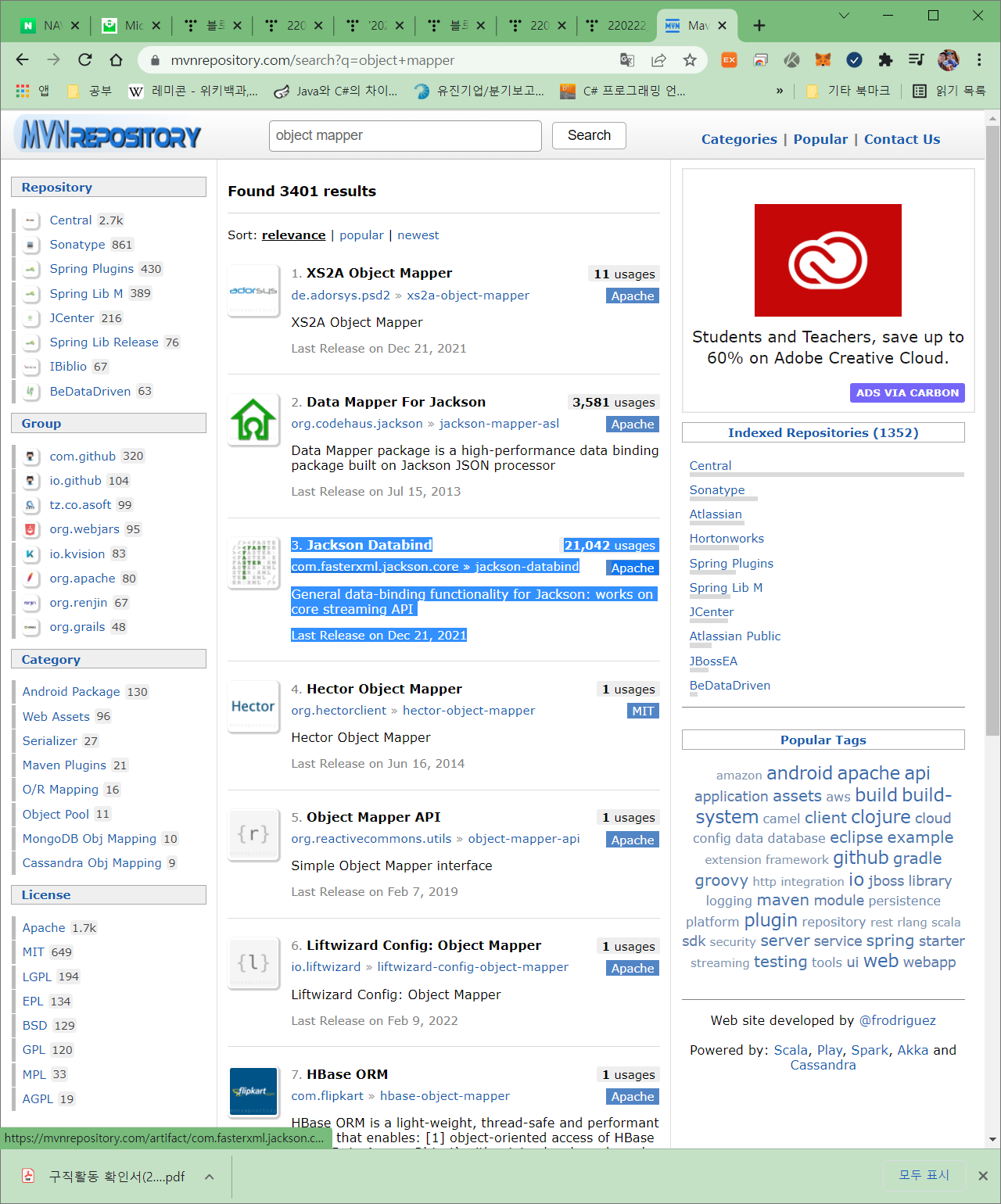Click the Adobe Creative Cloud ad image
This screenshot has height=1204, width=1001.
(x=828, y=260)
